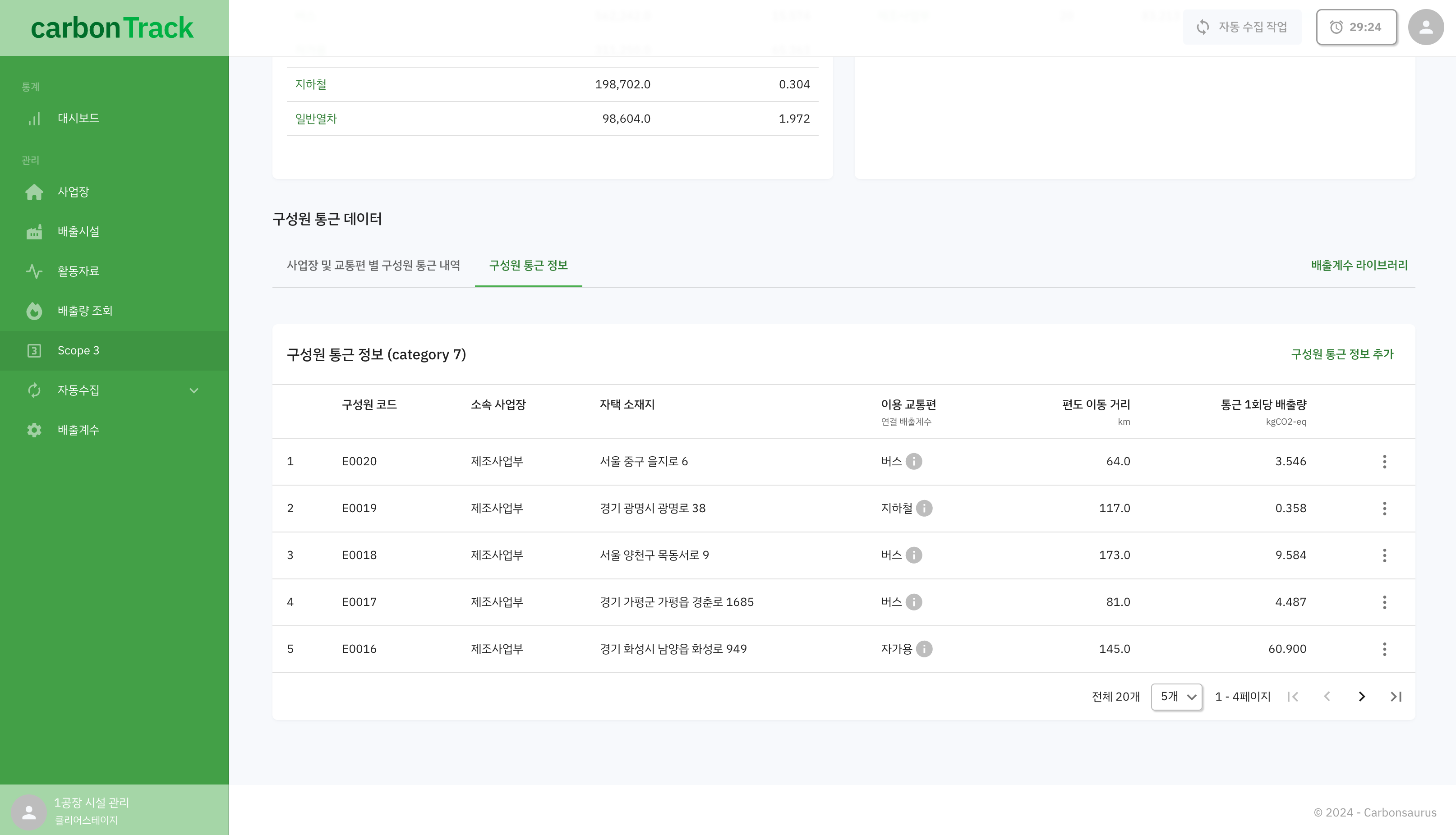
Task: Click the 배출량 조회 flame icon
Action: (34, 311)
